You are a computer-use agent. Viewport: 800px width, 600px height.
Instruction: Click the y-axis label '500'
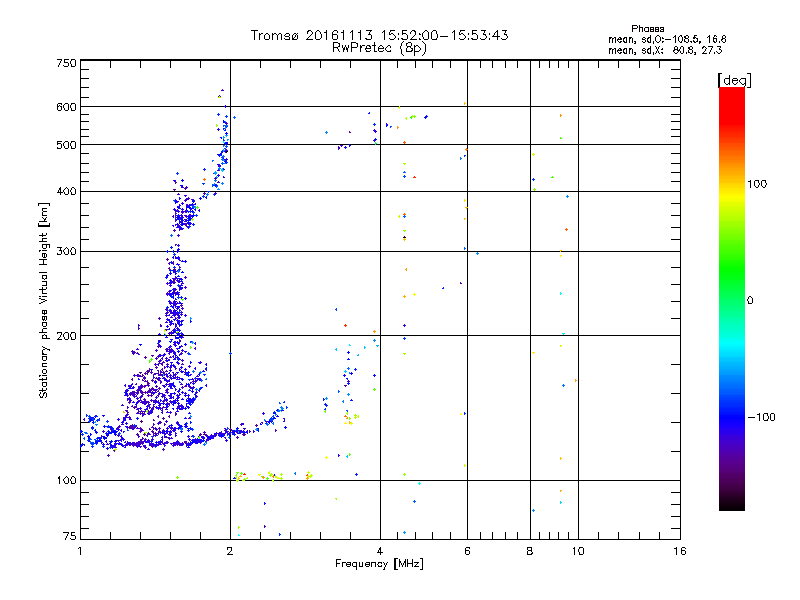pyautogui.click(x=66, y=145)
